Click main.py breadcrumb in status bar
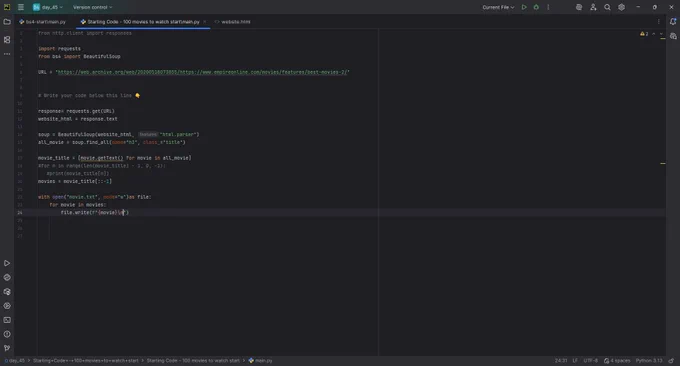This screenshot has height=366, width=680. 260,360
